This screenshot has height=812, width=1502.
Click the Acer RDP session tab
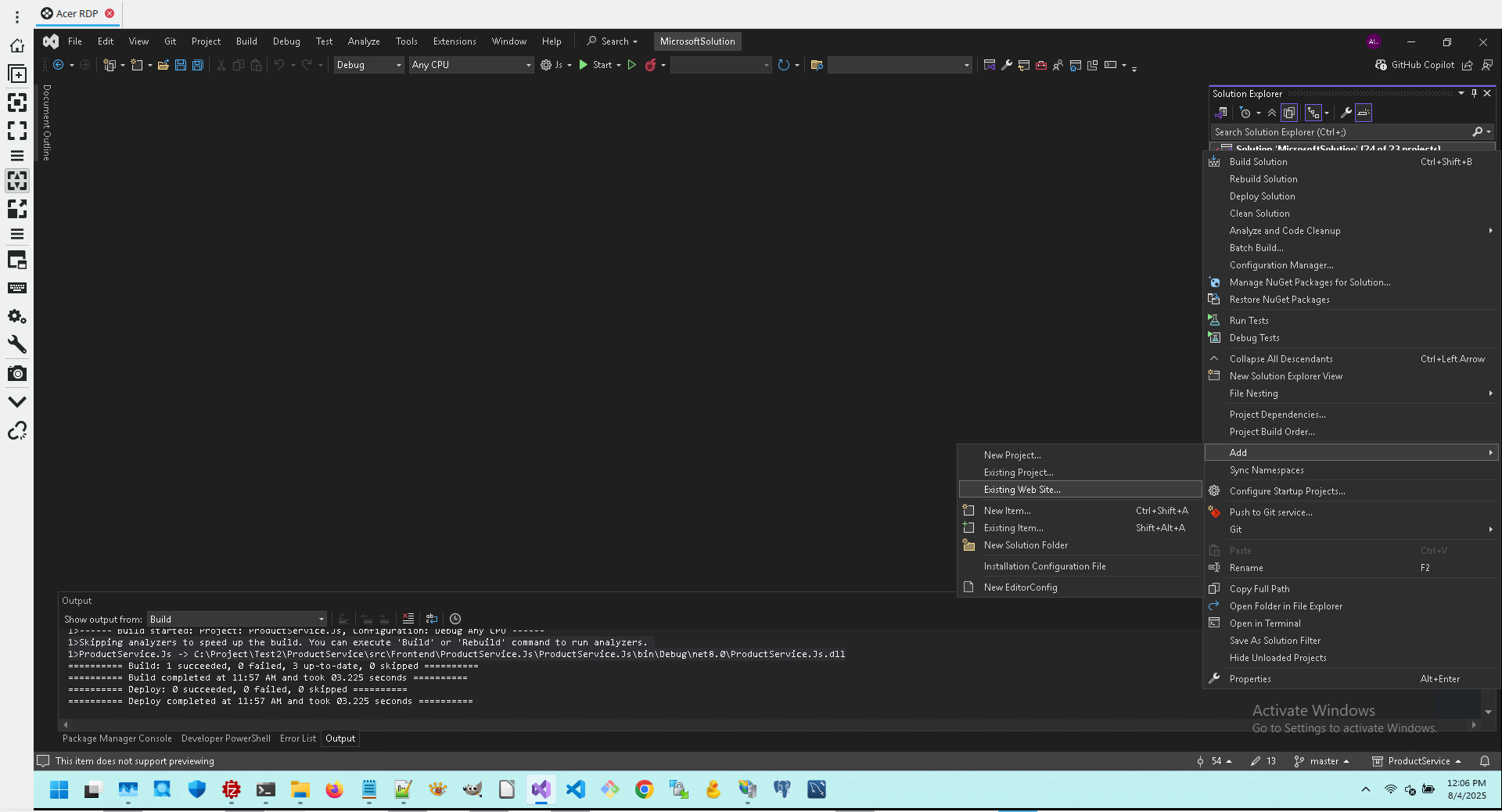77,13
